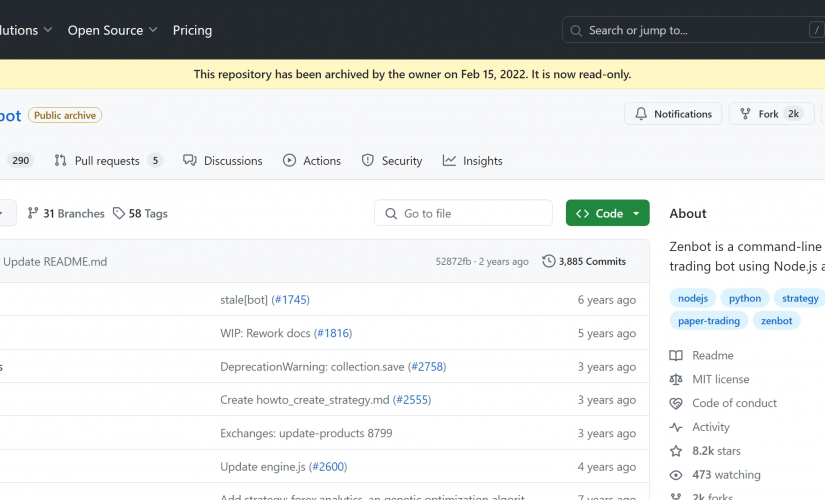825x500 pixels.
Task: Click the Security shield icon
Action: pos(368,161)
